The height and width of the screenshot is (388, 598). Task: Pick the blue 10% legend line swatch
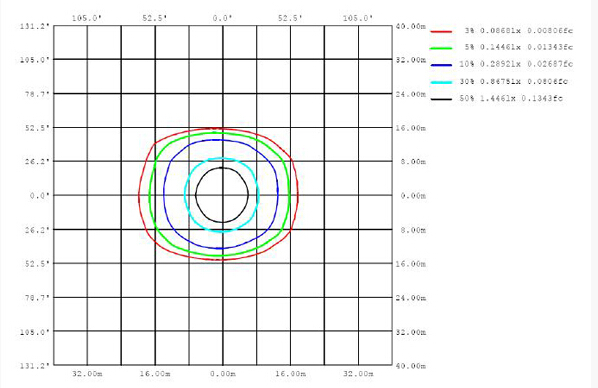click(441, 65)
